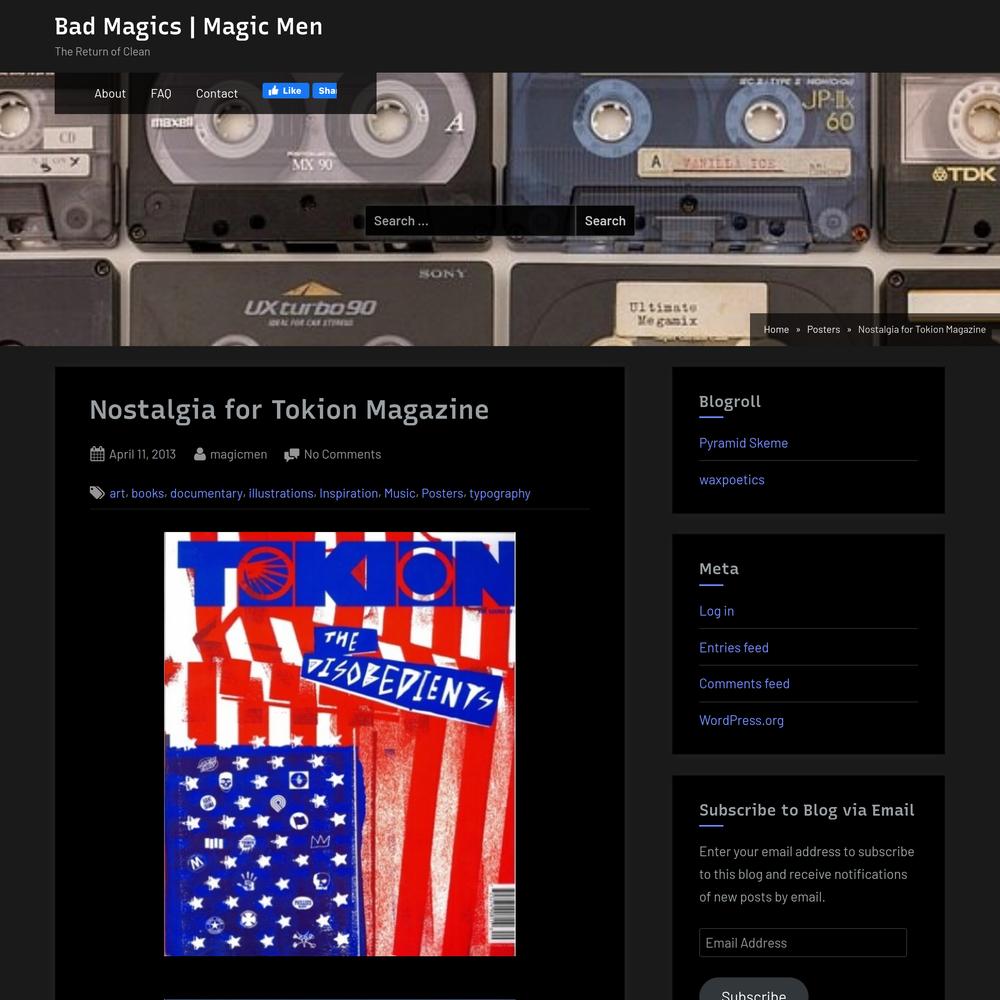Open the Music tag
The image size is (1000, 1000).
coord(399,493)
